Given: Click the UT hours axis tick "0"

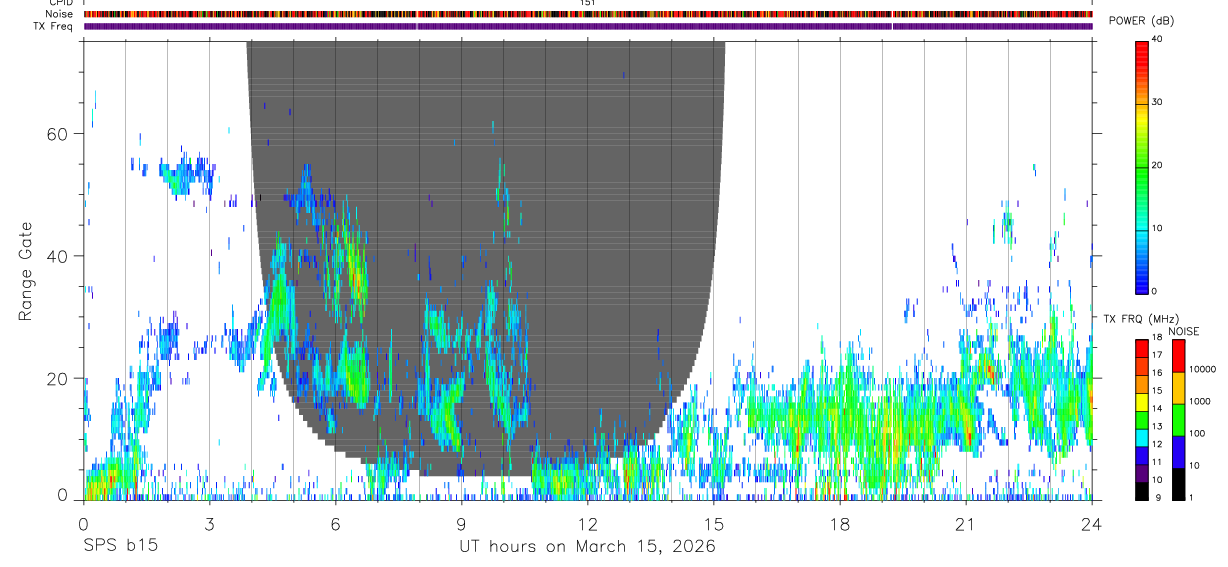Looking at the screenshot, I should click(x=83, y=523).
